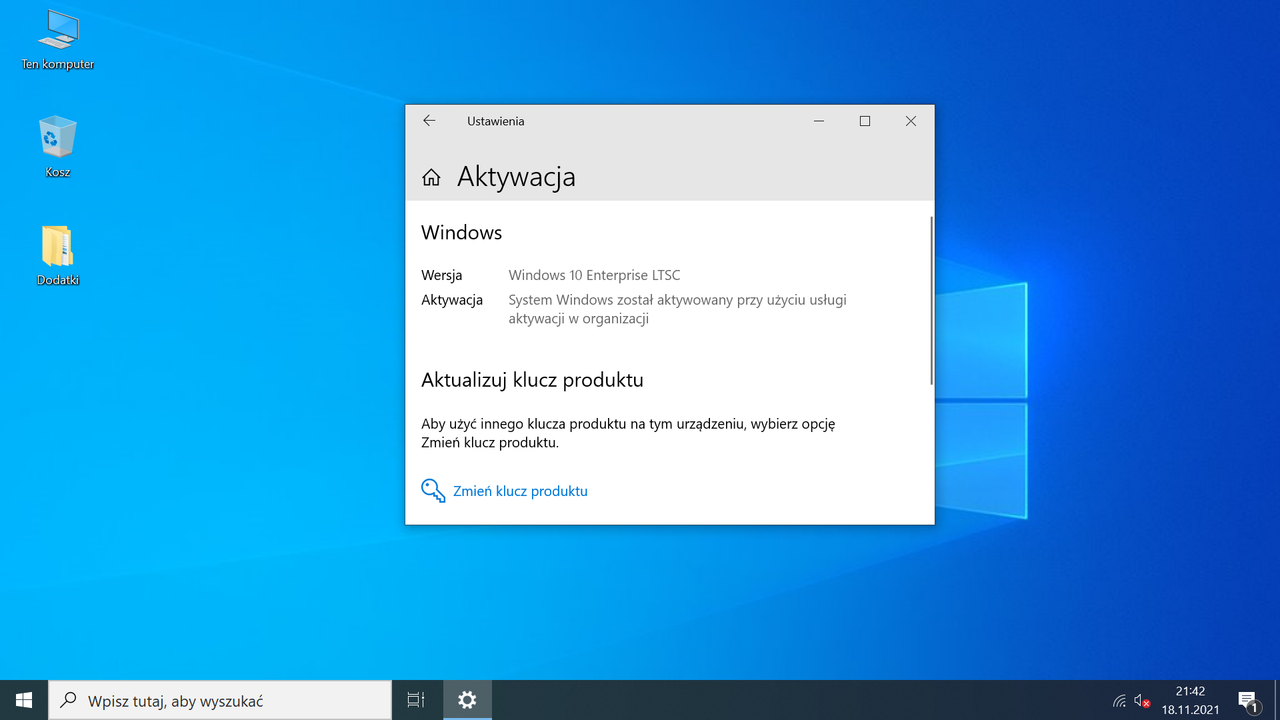Open the notification center icon
1280x720 pixels.
[x=1247, y=700]
